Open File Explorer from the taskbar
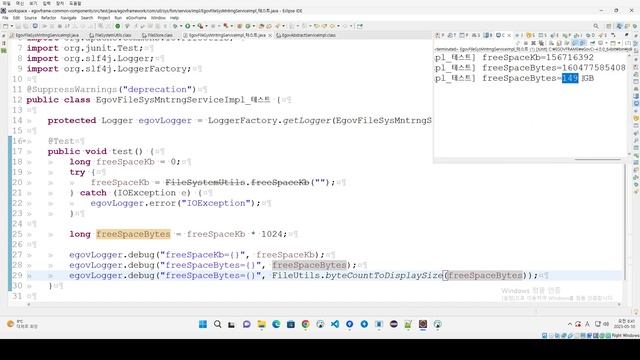 [x=262, y=324]
